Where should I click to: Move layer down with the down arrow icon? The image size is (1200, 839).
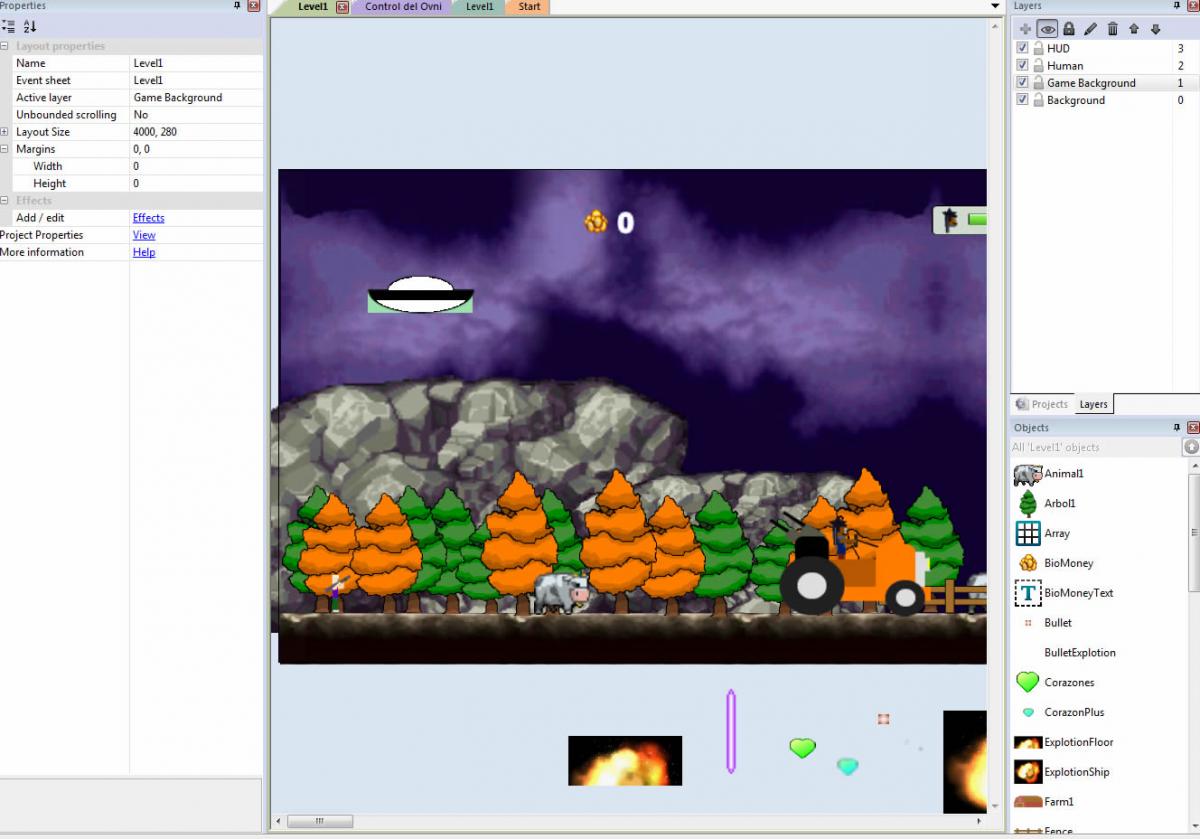pos(1156,29)
